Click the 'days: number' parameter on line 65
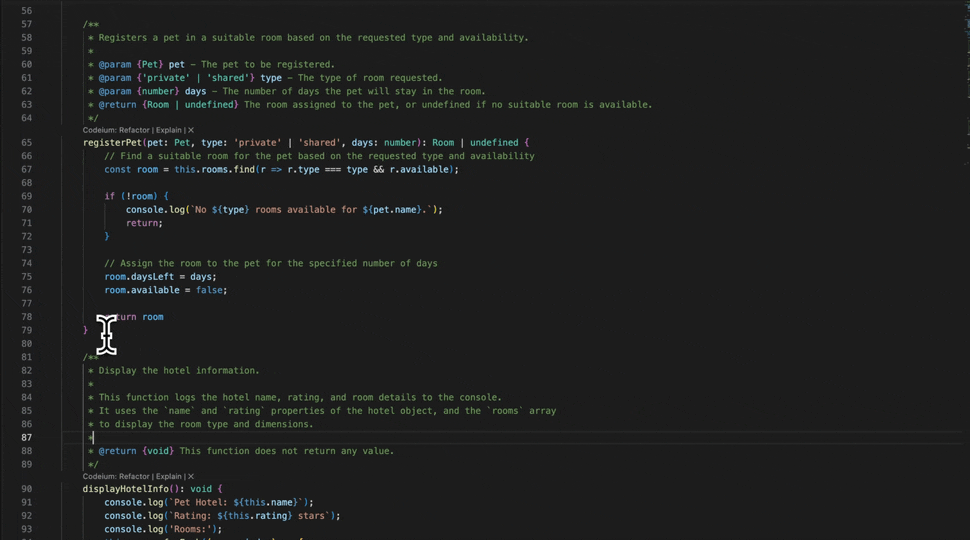The width and height of the screenshot is (970, 540). click(384, 143)
